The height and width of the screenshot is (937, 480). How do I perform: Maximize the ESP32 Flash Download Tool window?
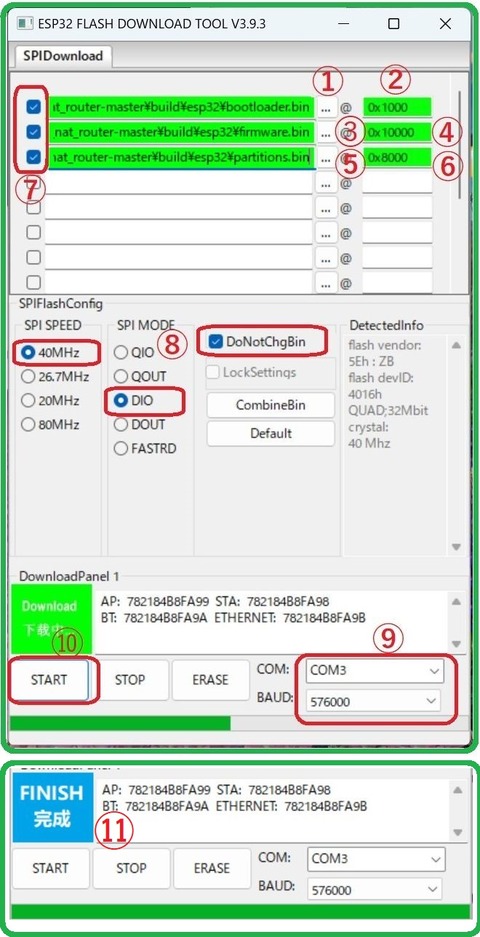[393, 24]
